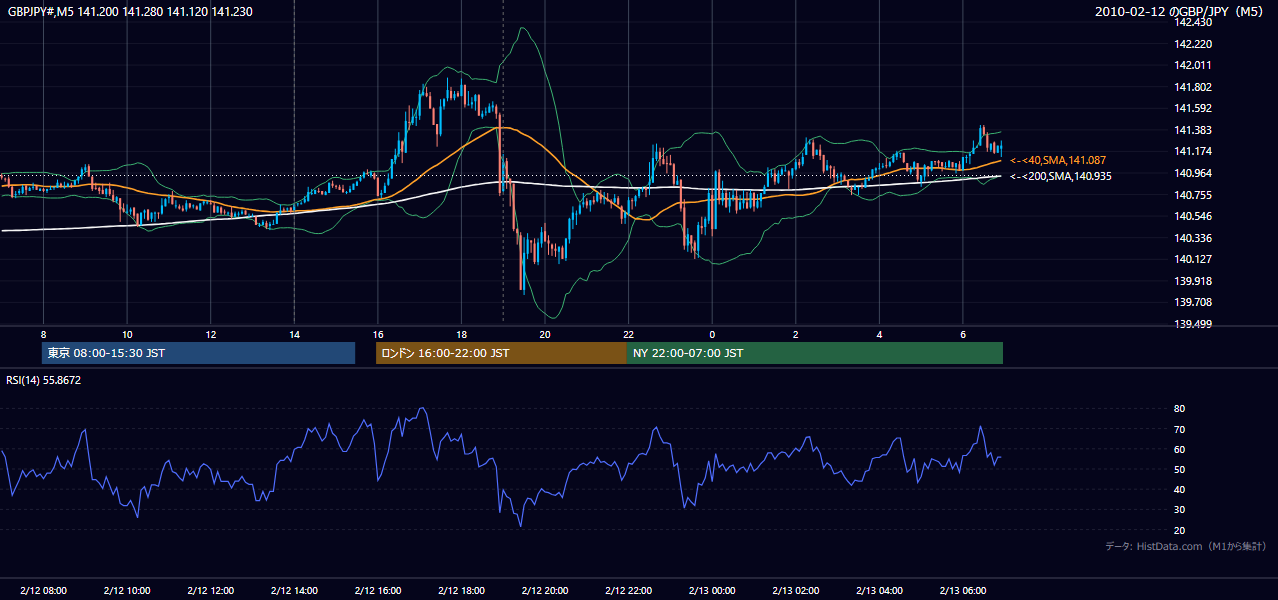Click price level 140.964 on the axis
Image resolution: width=1278 pixels, height=600 pixels.
pyautogui.click(x=1195, y=173)
